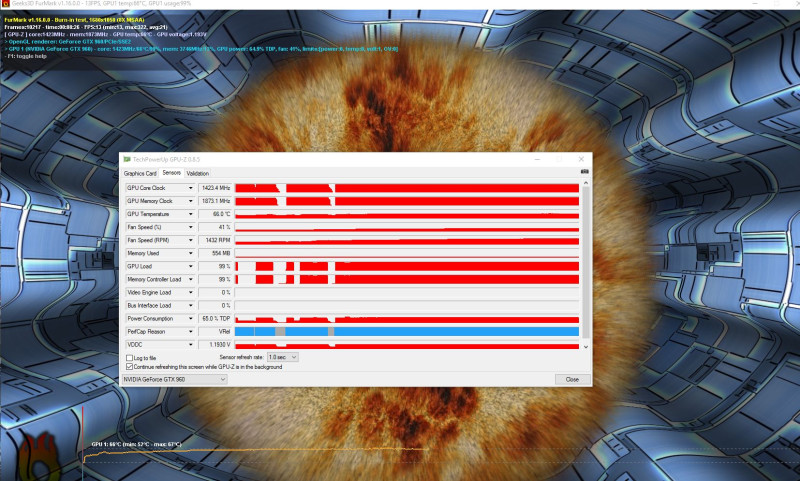Open the Bus Interface Load dropdown
Screen dimensions: 800x481
[x=190, y=306]
